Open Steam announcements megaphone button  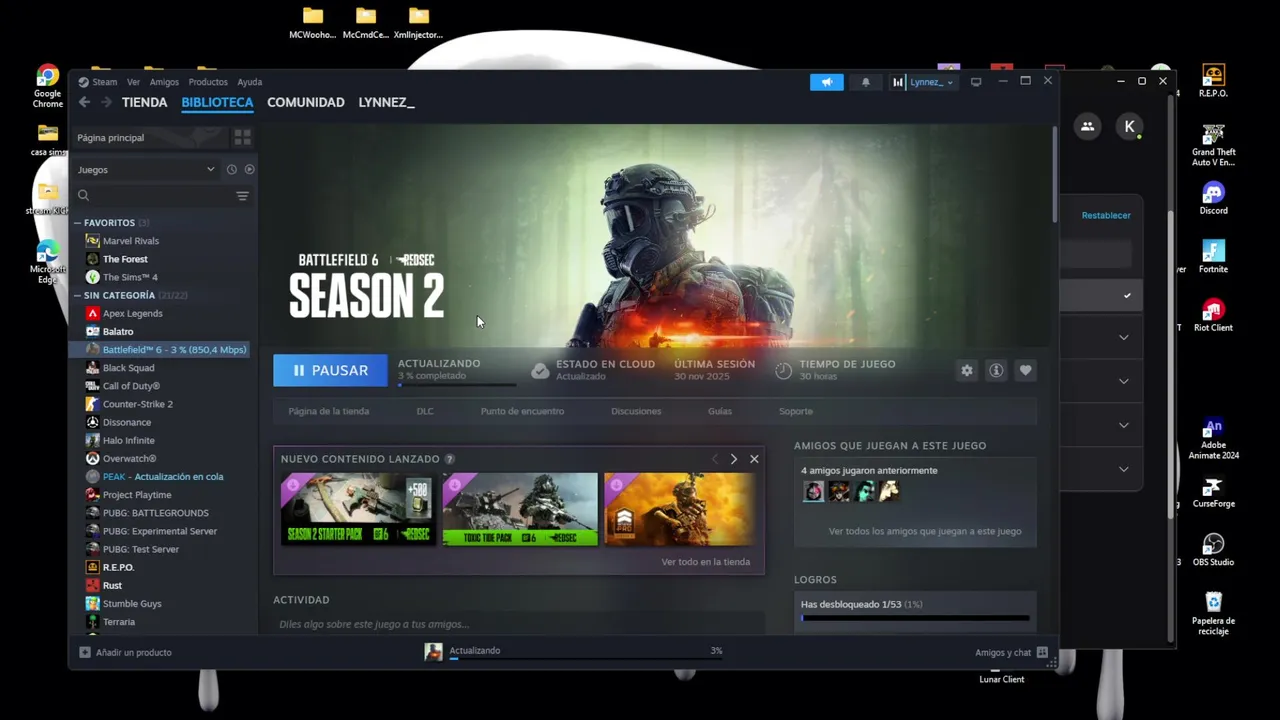pos(827,82)
